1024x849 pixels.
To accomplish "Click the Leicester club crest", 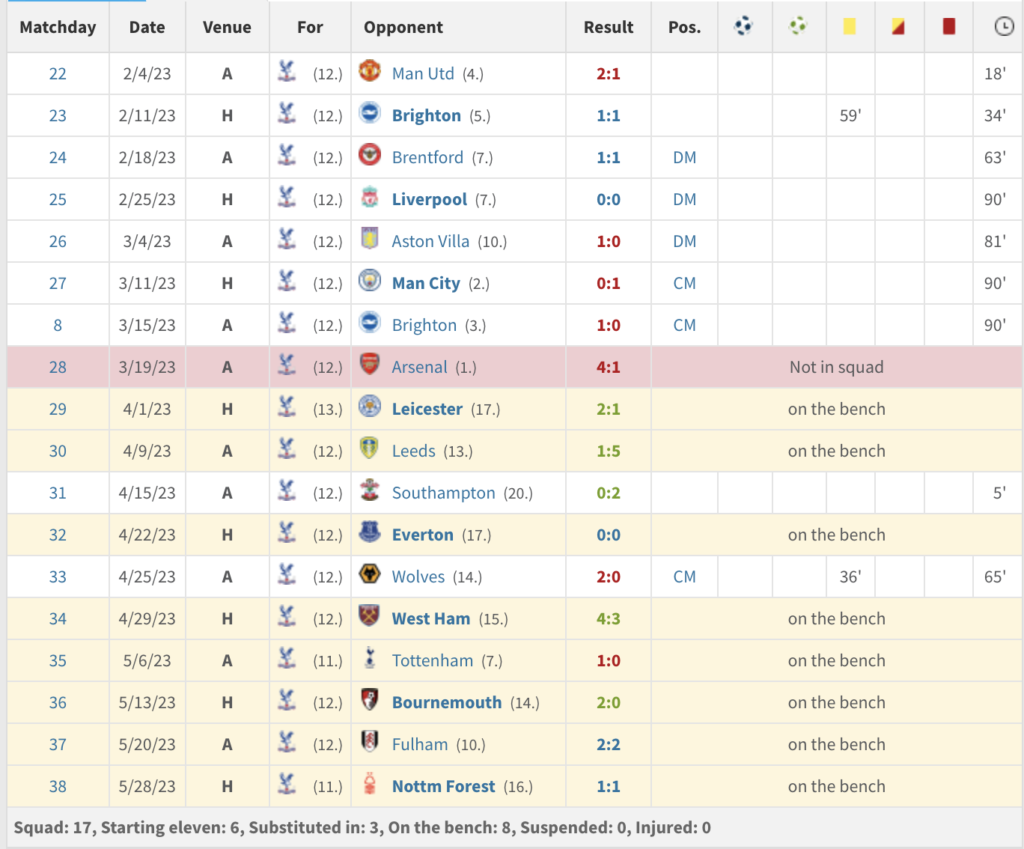I will pos(370,406).
